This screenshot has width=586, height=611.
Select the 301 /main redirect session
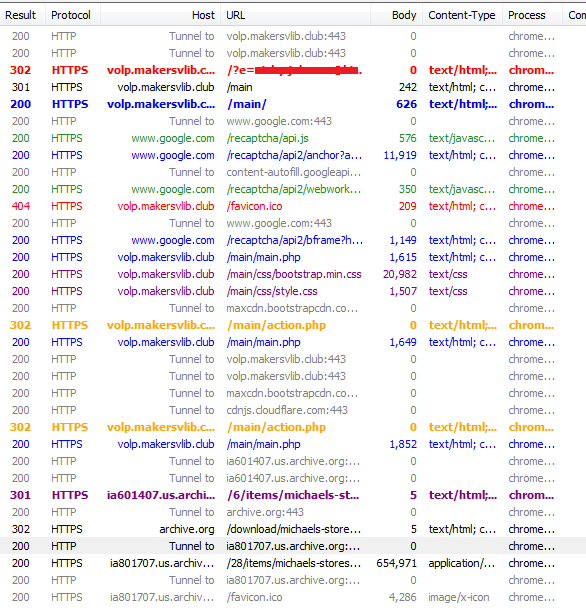[x=293, y=87]
